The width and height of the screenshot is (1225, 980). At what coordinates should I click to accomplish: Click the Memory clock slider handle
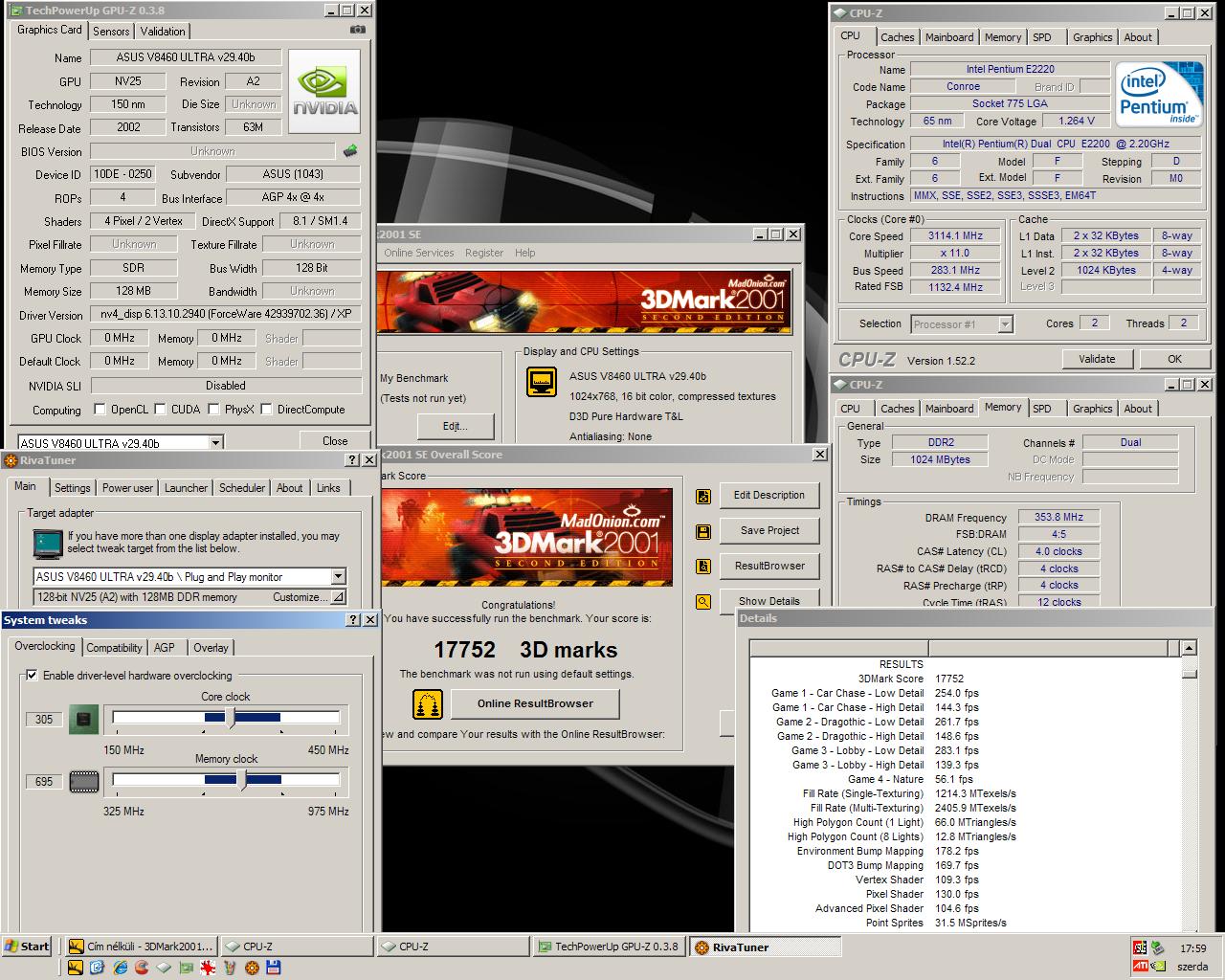click(241, 781)
